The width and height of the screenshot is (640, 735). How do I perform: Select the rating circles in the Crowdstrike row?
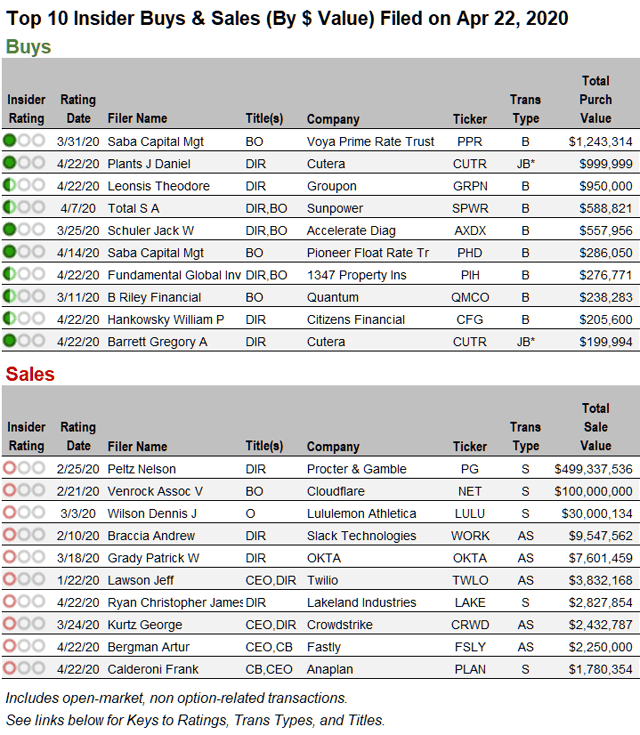[x=24, y=624]
